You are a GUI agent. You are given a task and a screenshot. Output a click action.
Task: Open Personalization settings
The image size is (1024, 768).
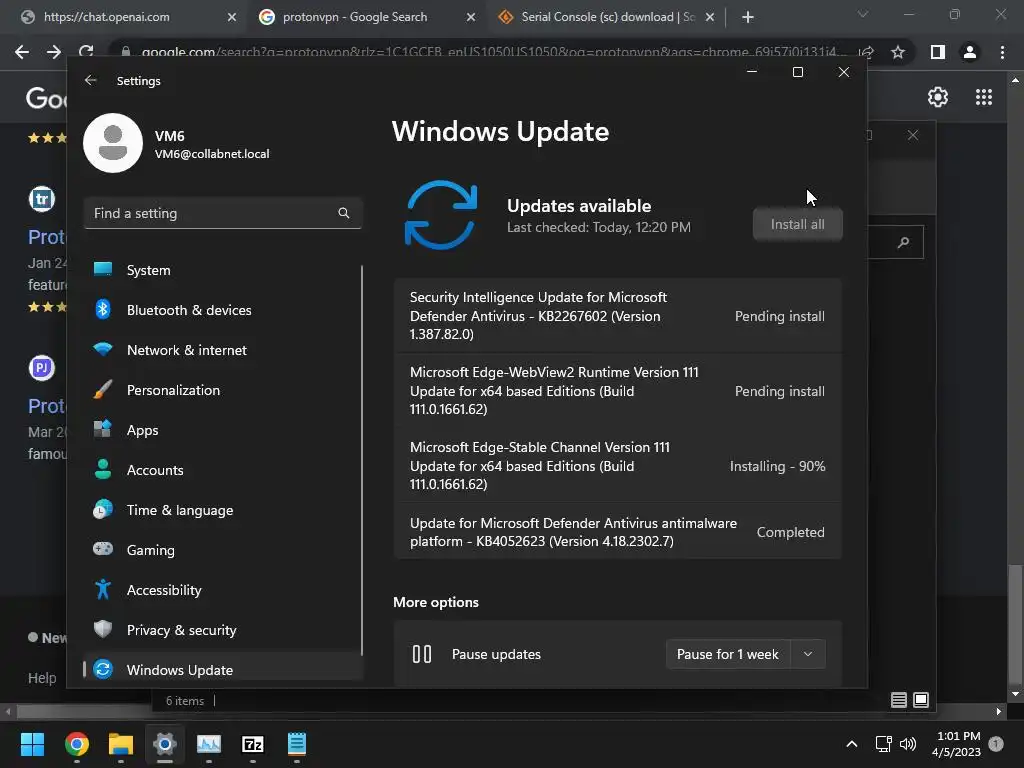222,390
